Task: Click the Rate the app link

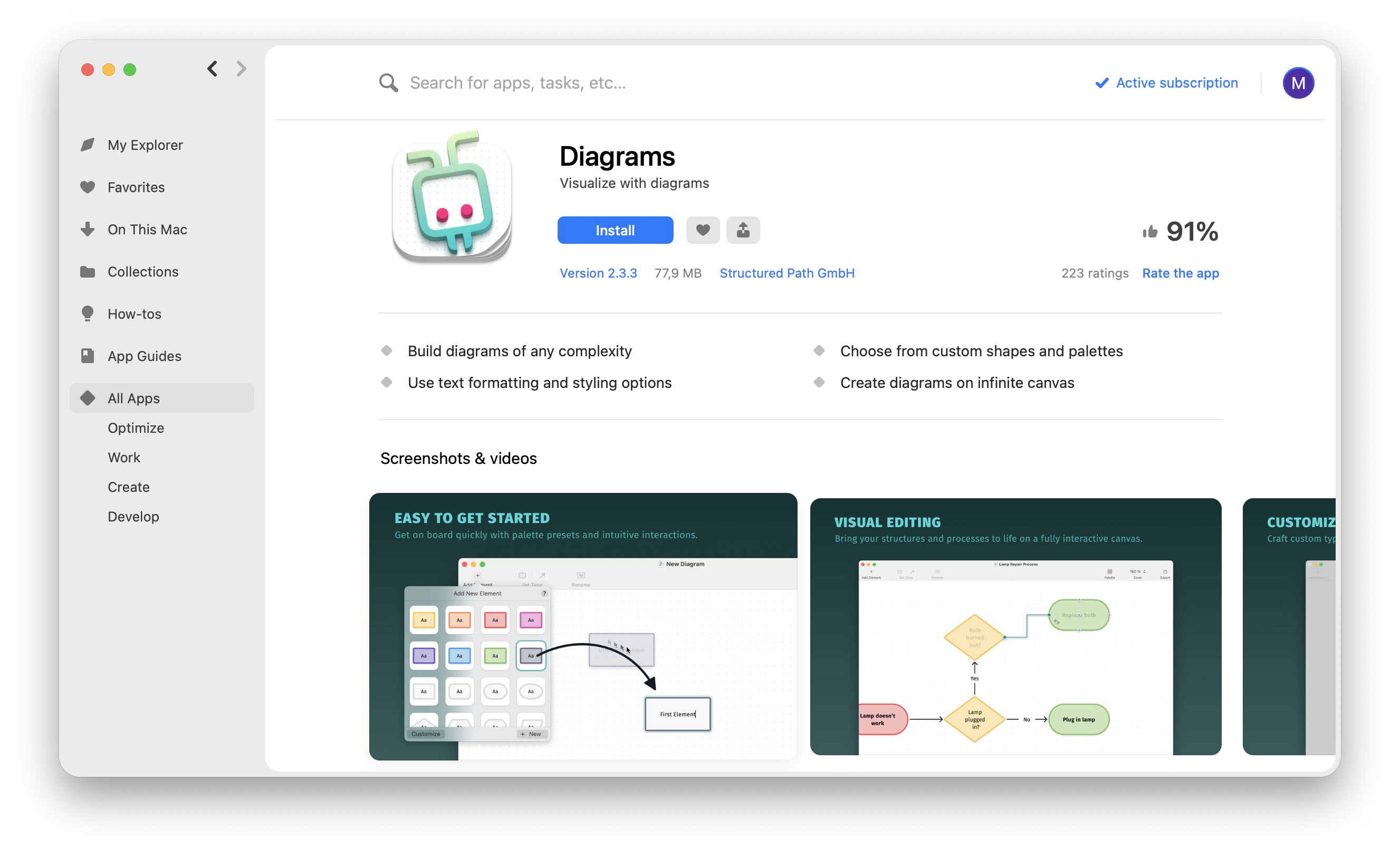Action: (x=1180, y=272)
